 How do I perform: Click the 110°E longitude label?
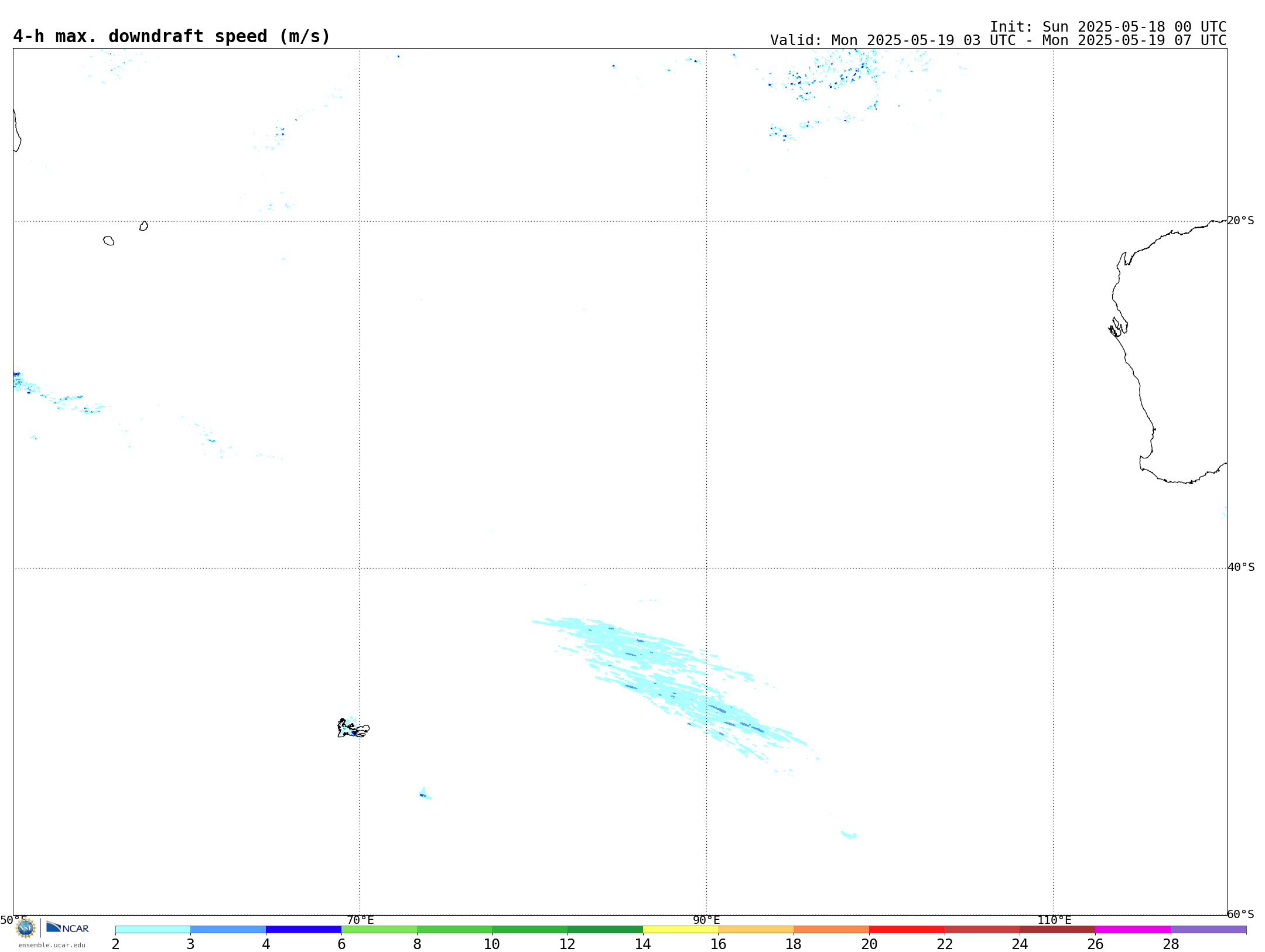[1054, 920]
